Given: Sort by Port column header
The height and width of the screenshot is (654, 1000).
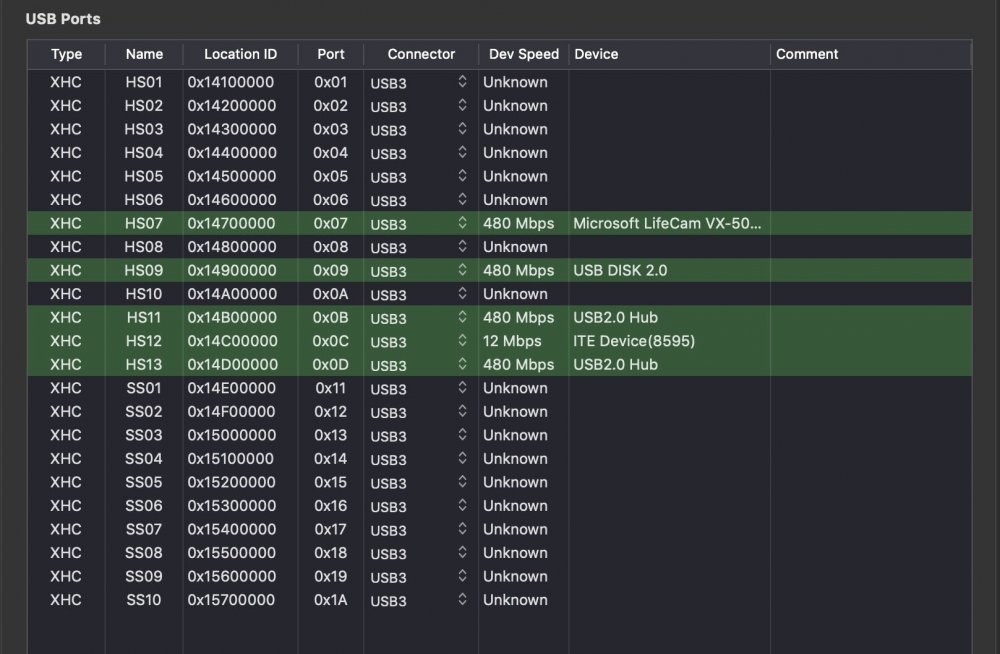Looking at the screenshot, I should (x=330, y=54).
